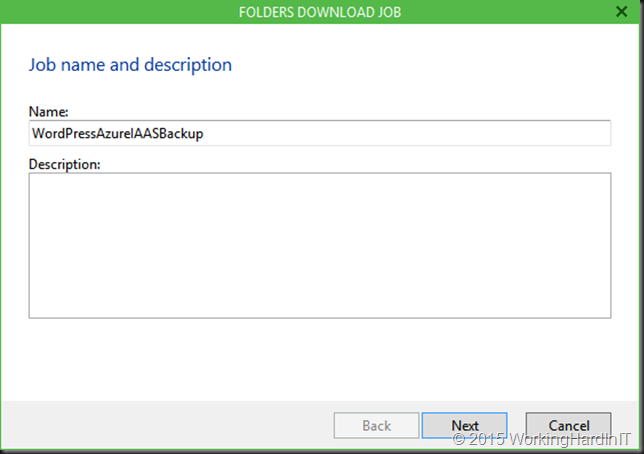Click the Back button
The height and width of the screenshot is (454, 644).
[x=376, y=425]
